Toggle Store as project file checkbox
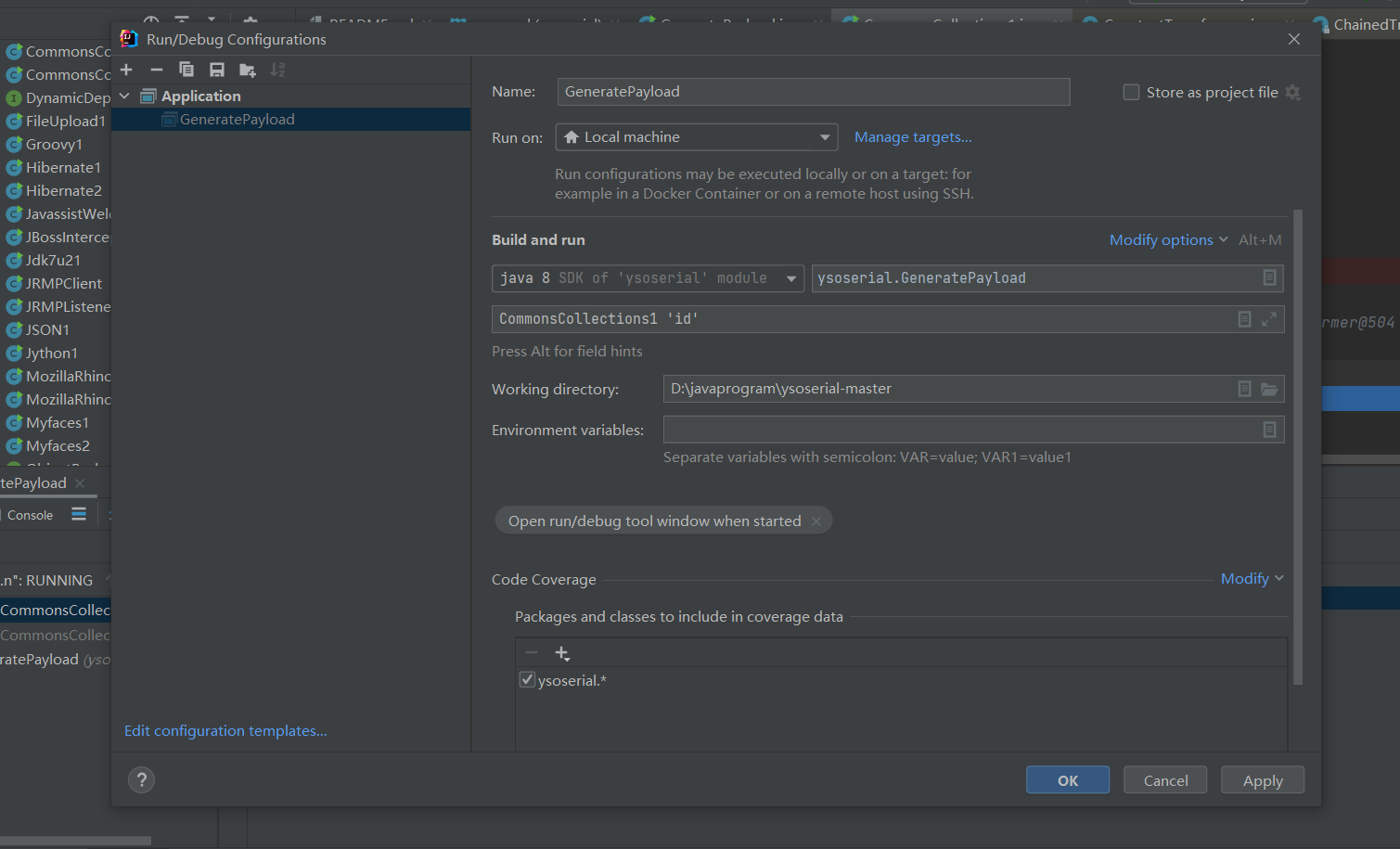Screen dimensions: 1400x849 pos(1131,92)
